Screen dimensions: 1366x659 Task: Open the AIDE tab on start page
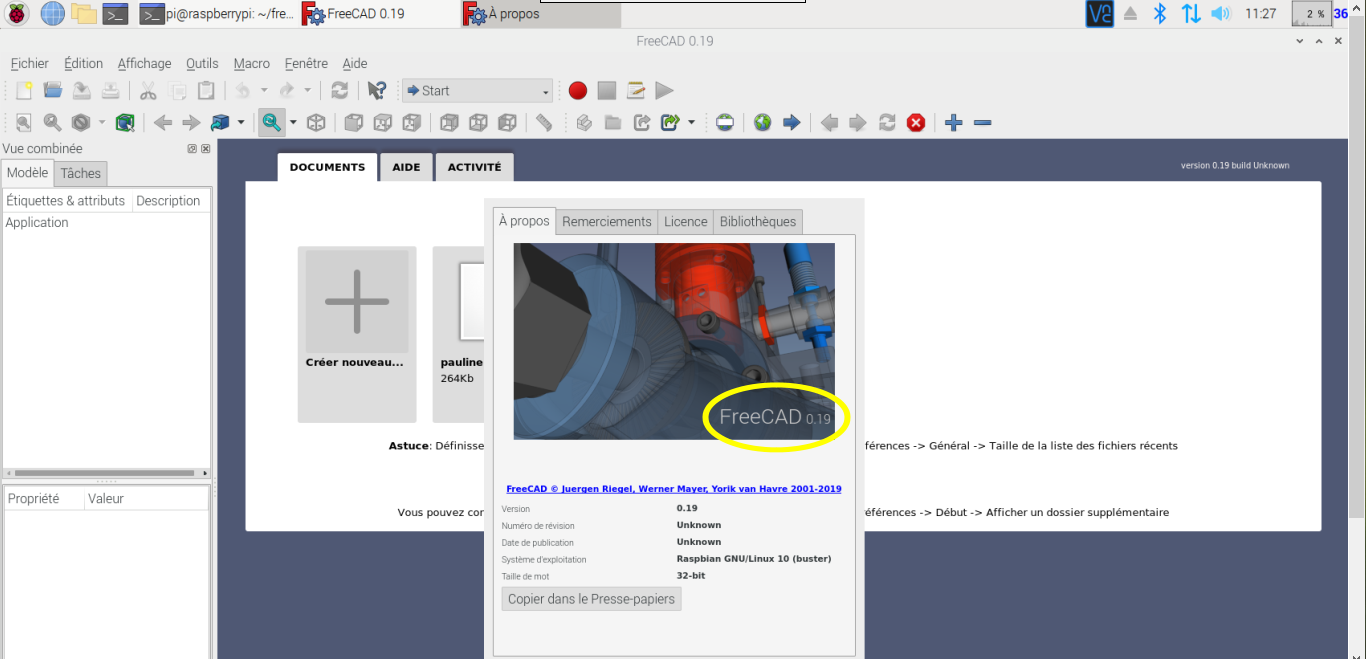click(x=406, y=167)
